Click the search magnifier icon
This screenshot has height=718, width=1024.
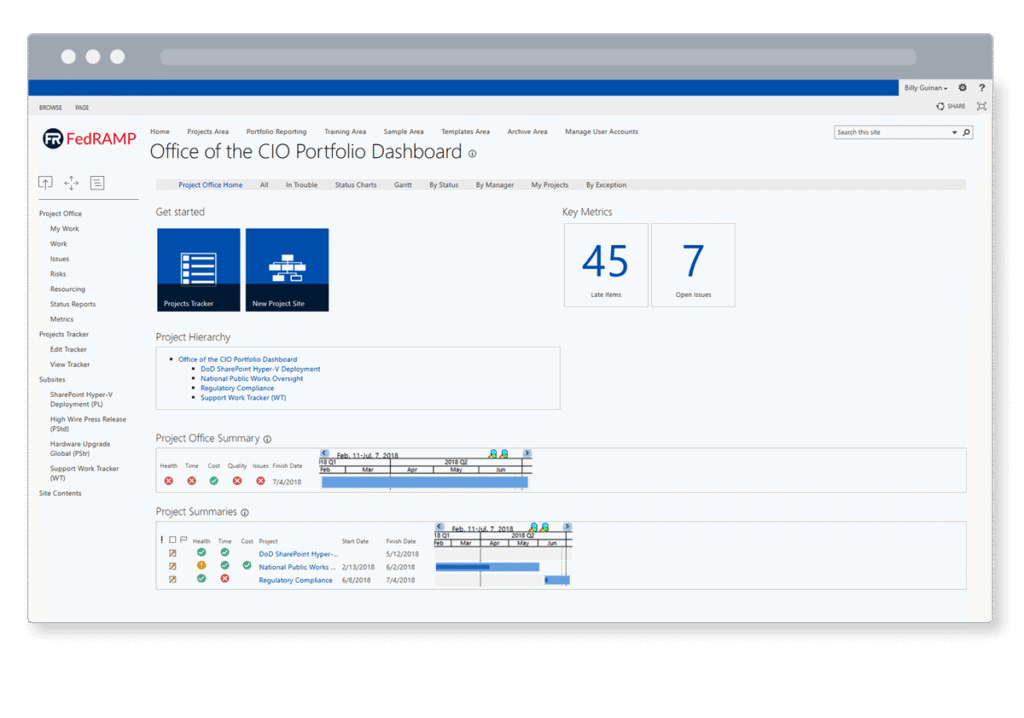966,132
